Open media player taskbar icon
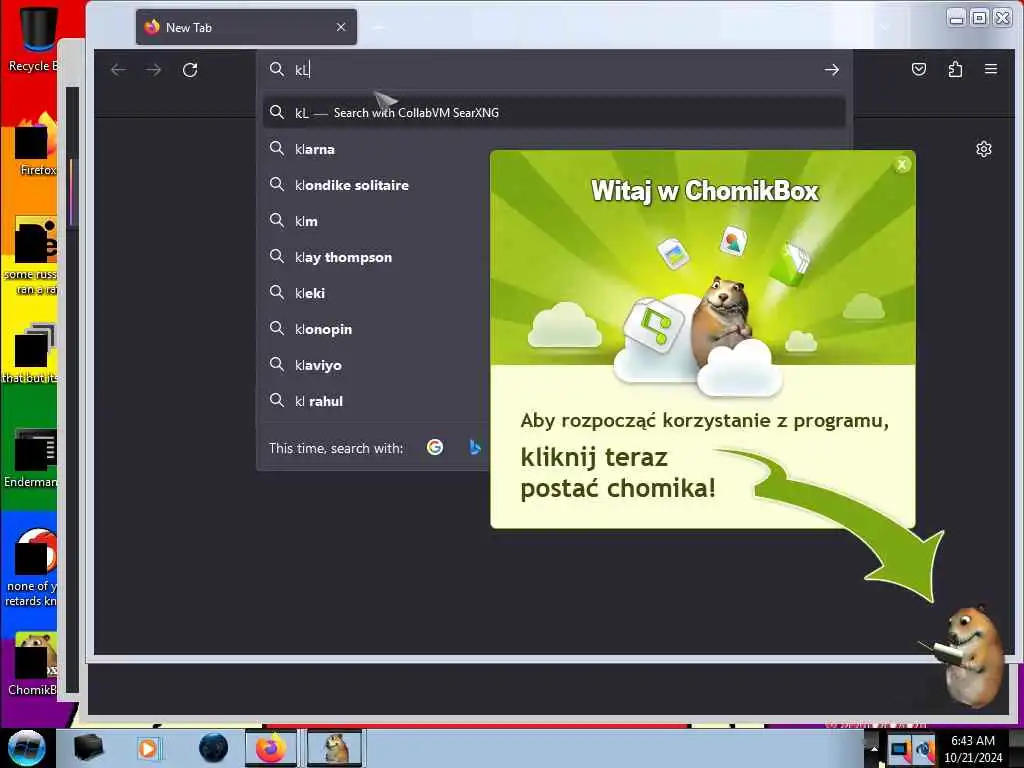1024x768 pixels. click(148, 748)
